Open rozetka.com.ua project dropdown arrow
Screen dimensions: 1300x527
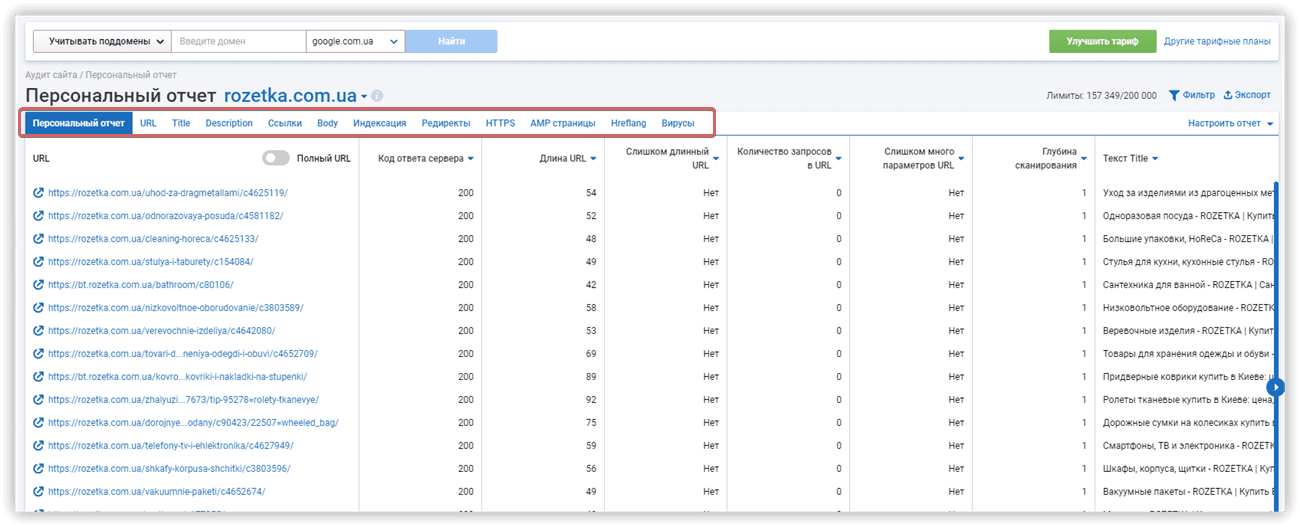[x=364, y=97]
